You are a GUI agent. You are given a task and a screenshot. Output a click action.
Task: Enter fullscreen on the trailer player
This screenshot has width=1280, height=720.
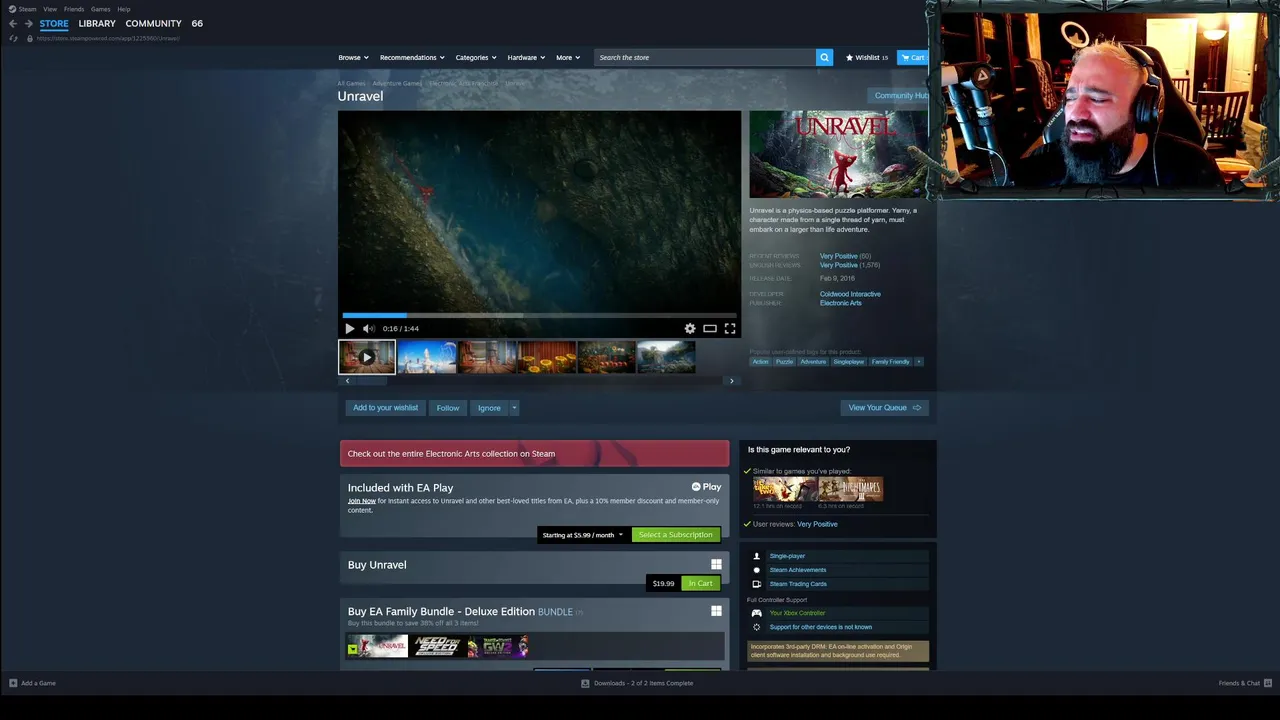[730, 328]
